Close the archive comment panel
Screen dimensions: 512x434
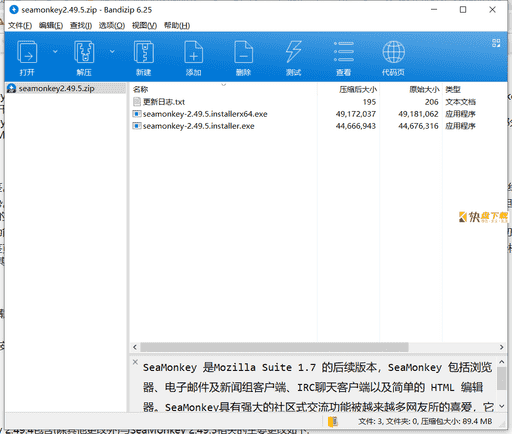pos(135,362)
